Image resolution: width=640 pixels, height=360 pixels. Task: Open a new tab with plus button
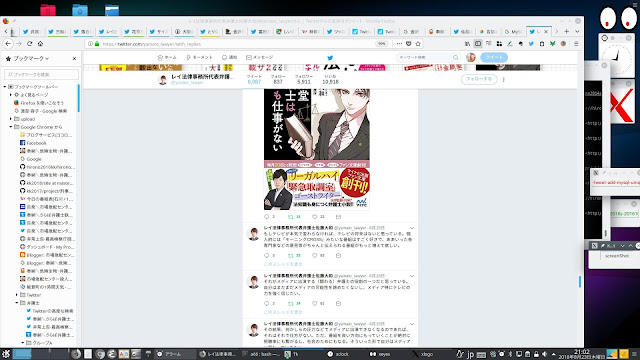coord(567,31)
